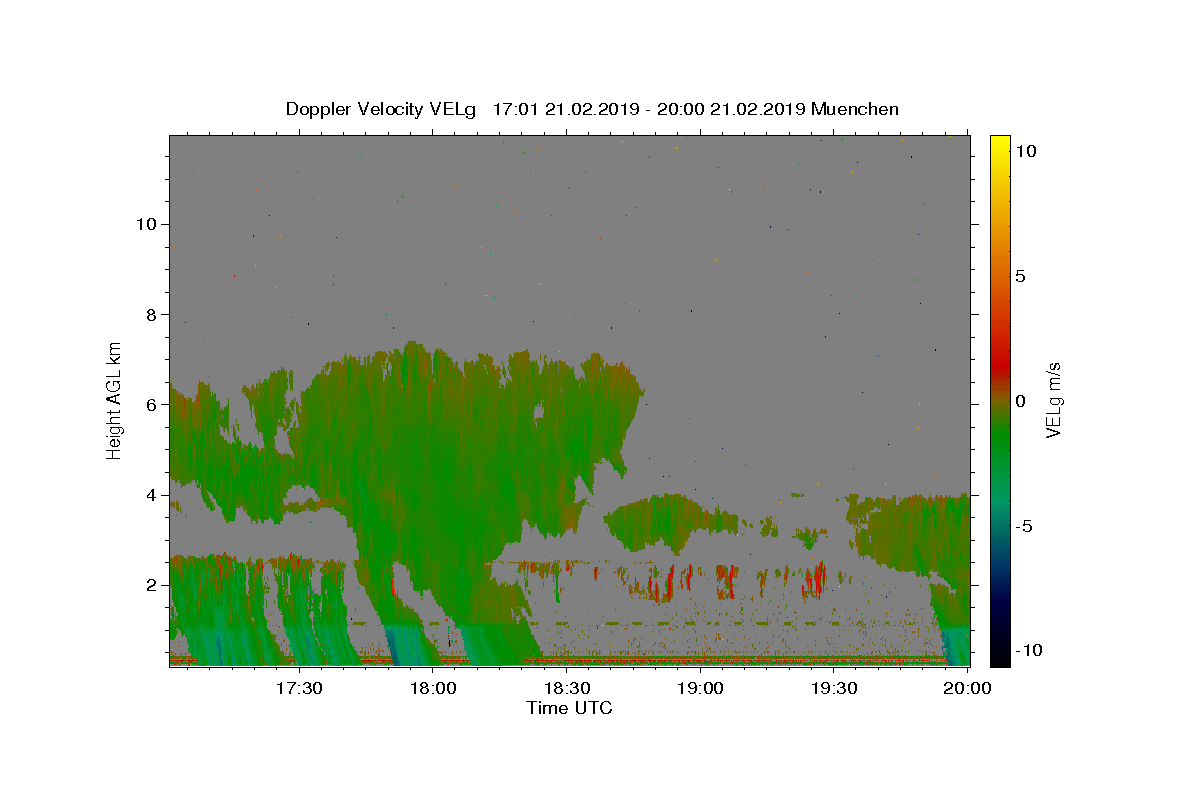Click the height tick label 4
Image resolution: width=1200 pixels, height=800 pixels.
153,495
